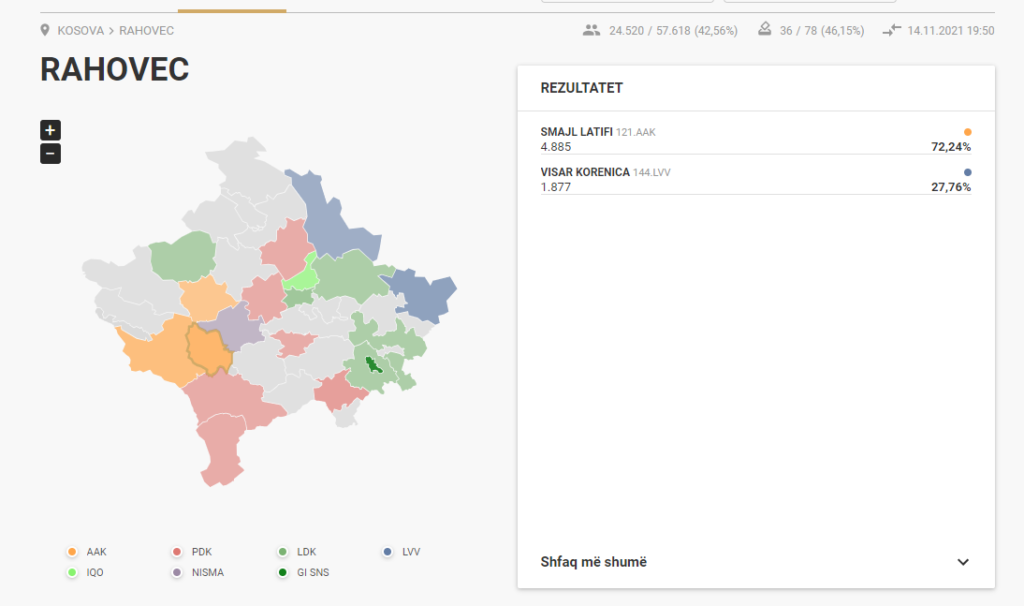The image size is (1024, 606).
Task: Click orange dot beside Smajl Latifi result
Action: tap(967, 132)
